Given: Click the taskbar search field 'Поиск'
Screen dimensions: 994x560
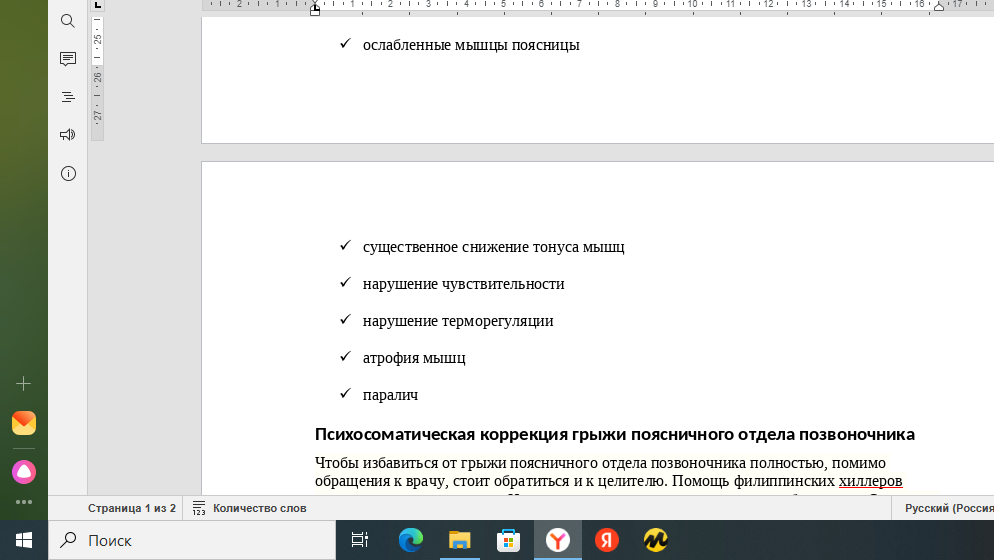Looking at the screenshot, I should click(x=192, y=540).
